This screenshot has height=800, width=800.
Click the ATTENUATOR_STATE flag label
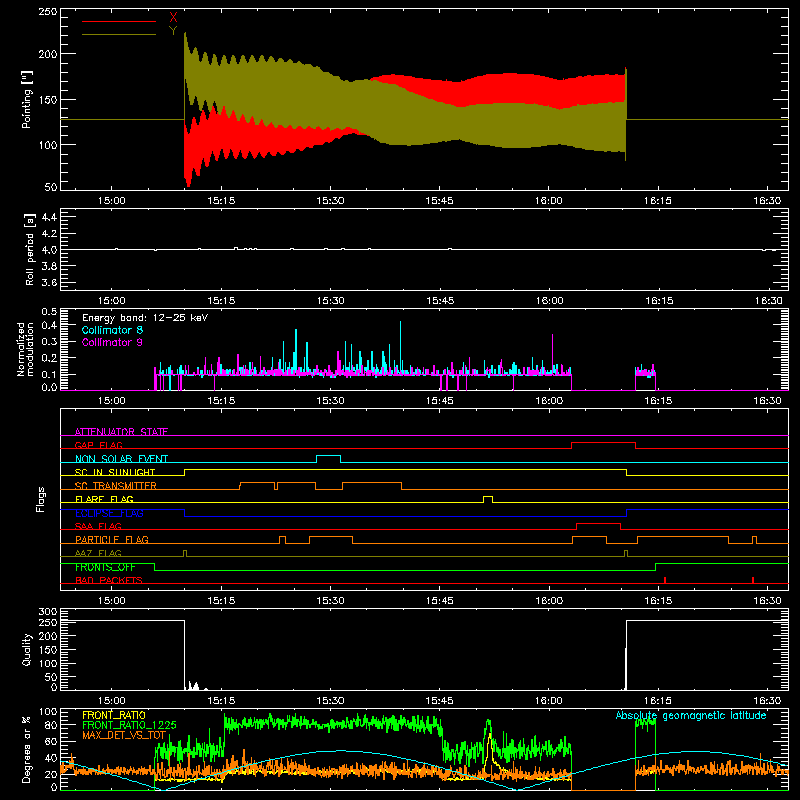tap(121, 432)
